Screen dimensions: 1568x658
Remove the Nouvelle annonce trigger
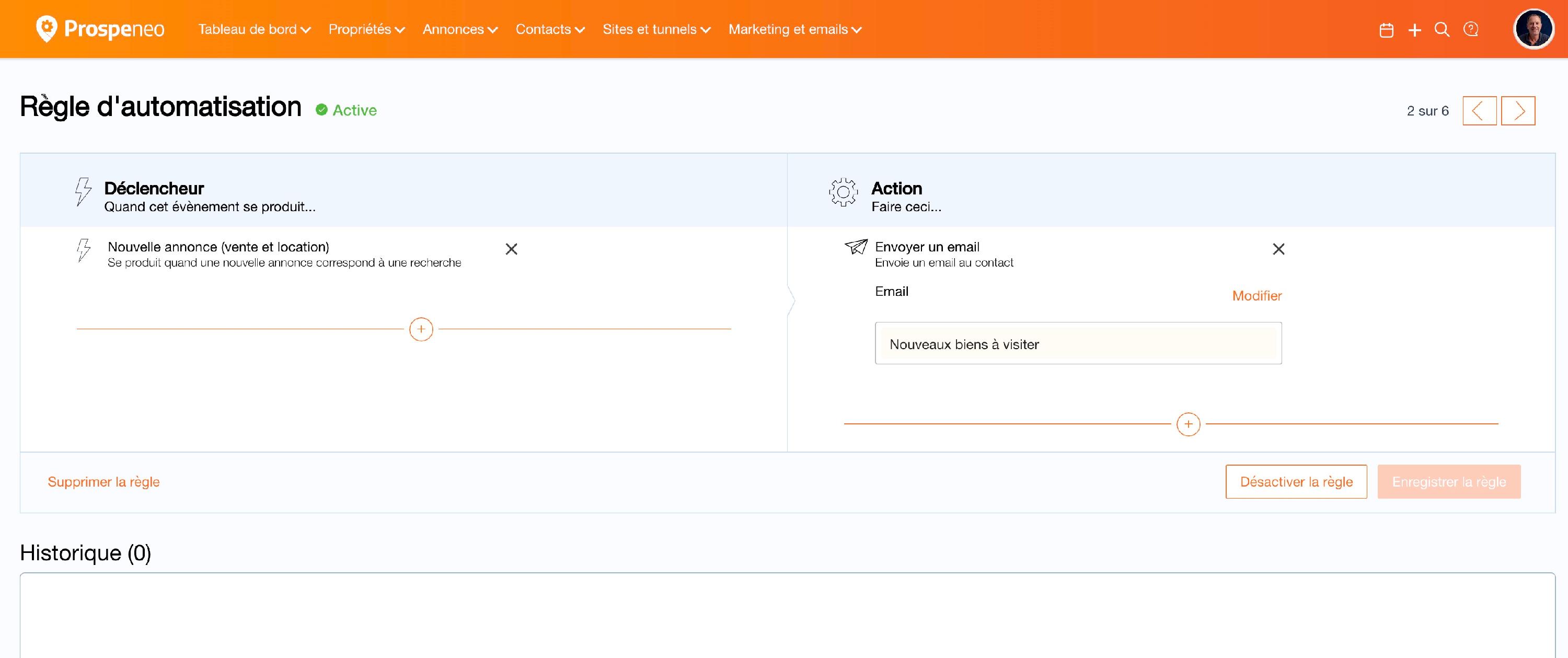tap(511, 249)
